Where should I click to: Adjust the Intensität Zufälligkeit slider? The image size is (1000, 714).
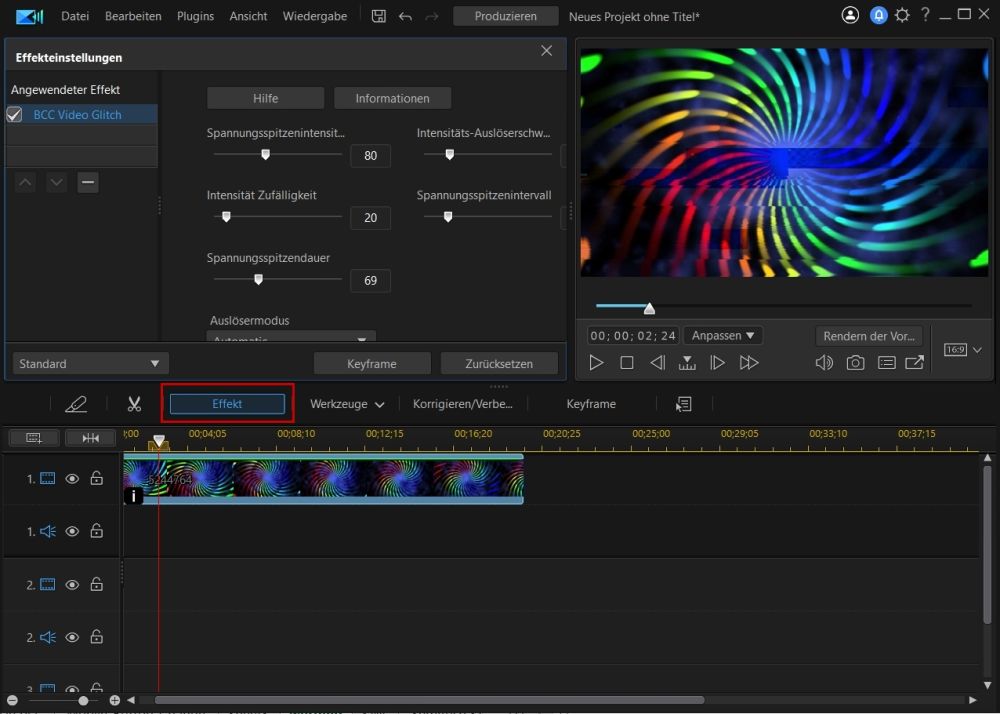tap(226, 217)
